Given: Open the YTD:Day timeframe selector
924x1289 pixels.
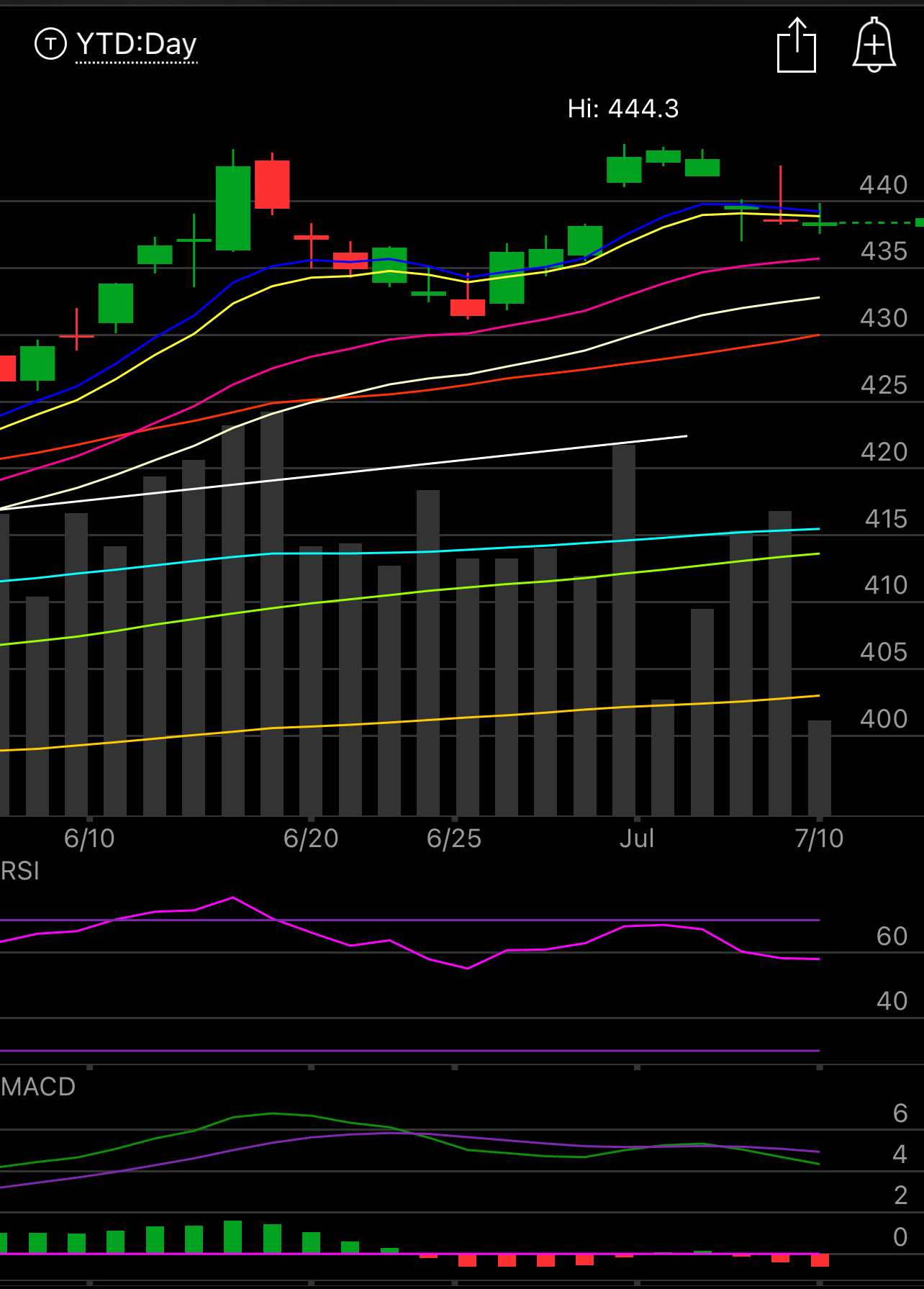Looking at the screenshot, I should coord(137,45).
